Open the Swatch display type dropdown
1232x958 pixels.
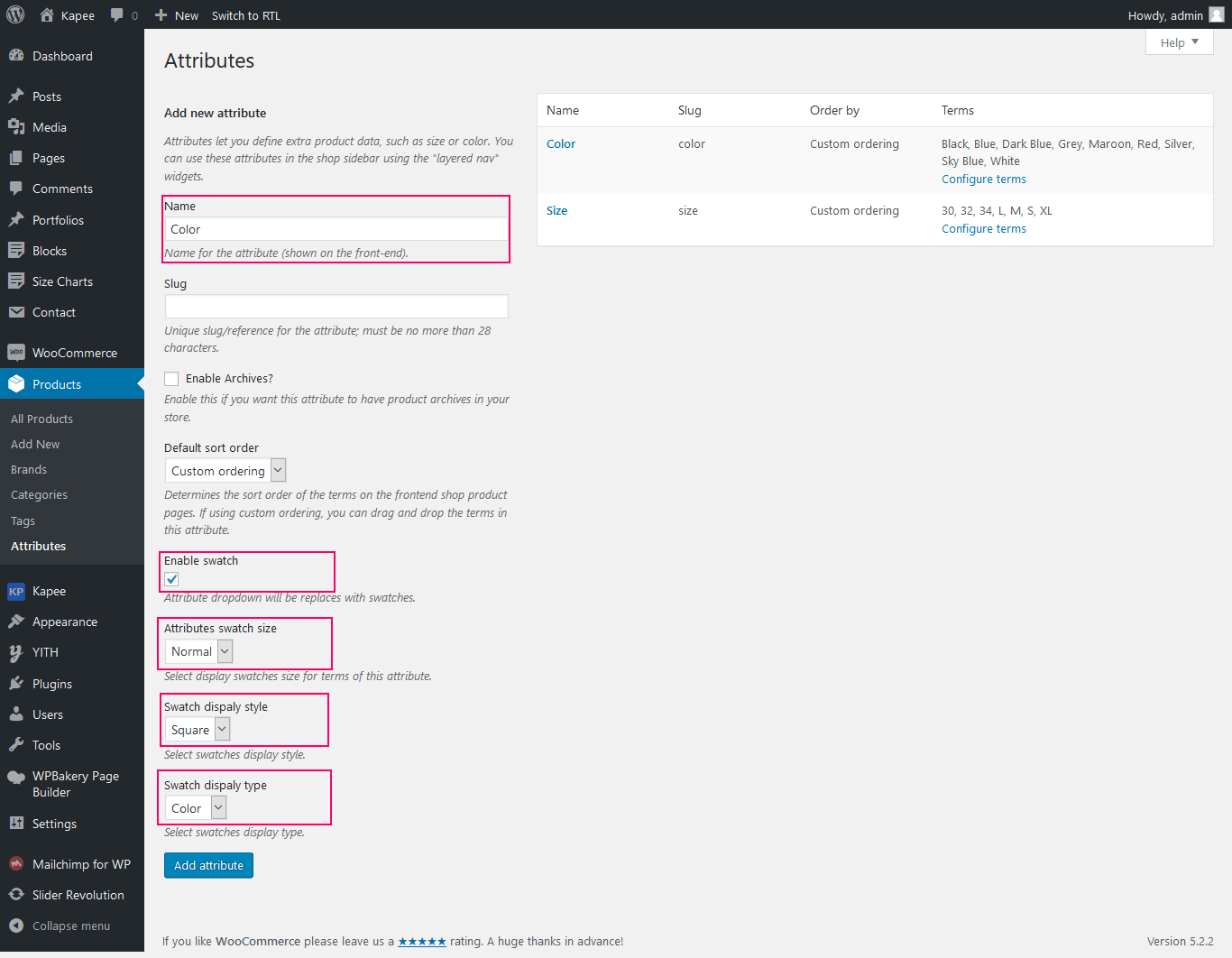(x=196, y=808)
